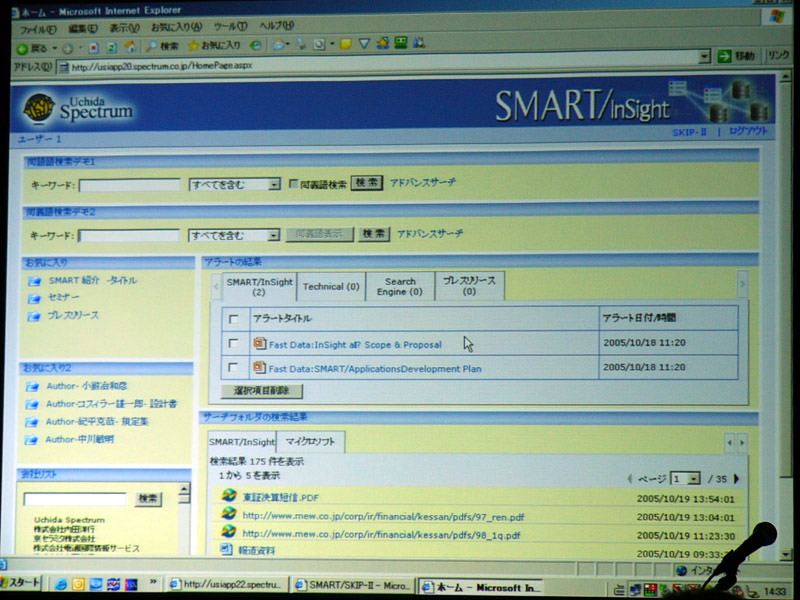Viewport: 800px width, 600px height.
Task: Open the SKIP-II link
Action: (x=689, y=133)
